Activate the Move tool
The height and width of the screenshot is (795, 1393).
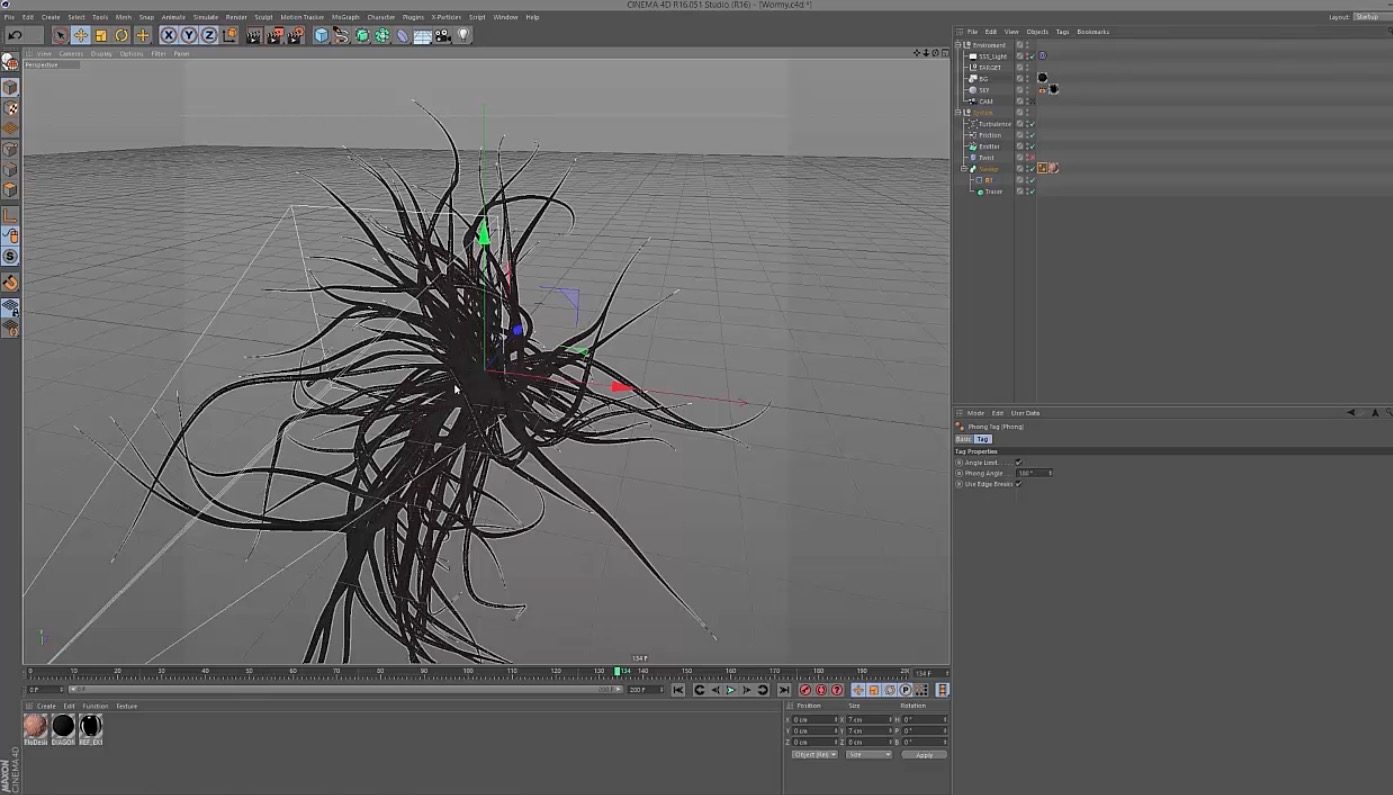tap(81, 35)
